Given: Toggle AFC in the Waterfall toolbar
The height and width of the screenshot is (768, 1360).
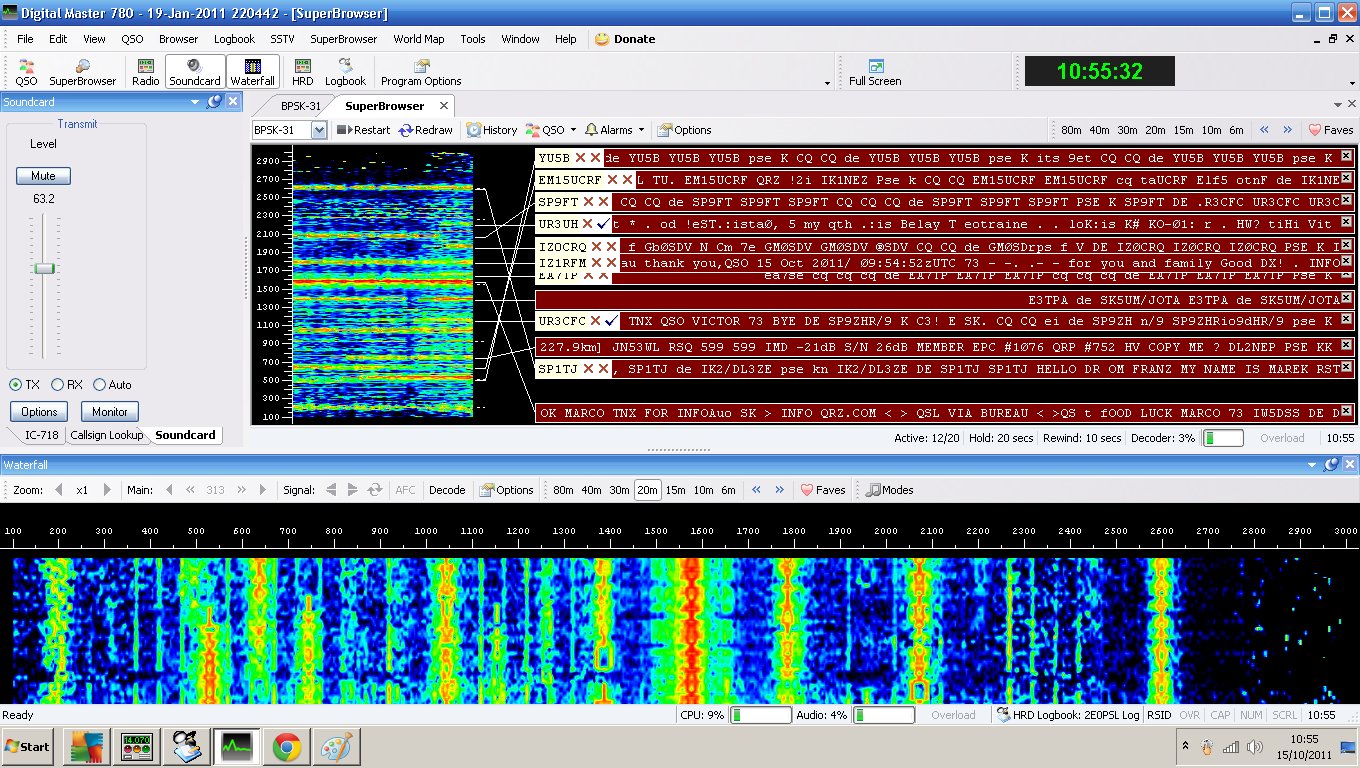Looking at the screenshot, I should click(405, 490).
